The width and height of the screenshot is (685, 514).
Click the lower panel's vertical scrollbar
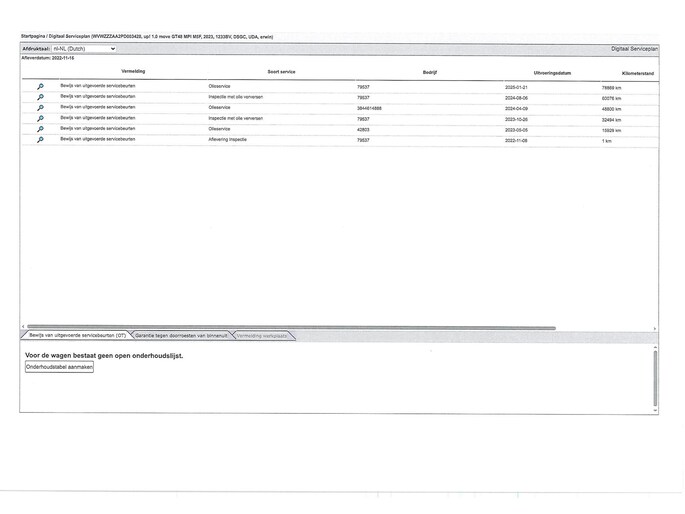click(x=655, y=378)
